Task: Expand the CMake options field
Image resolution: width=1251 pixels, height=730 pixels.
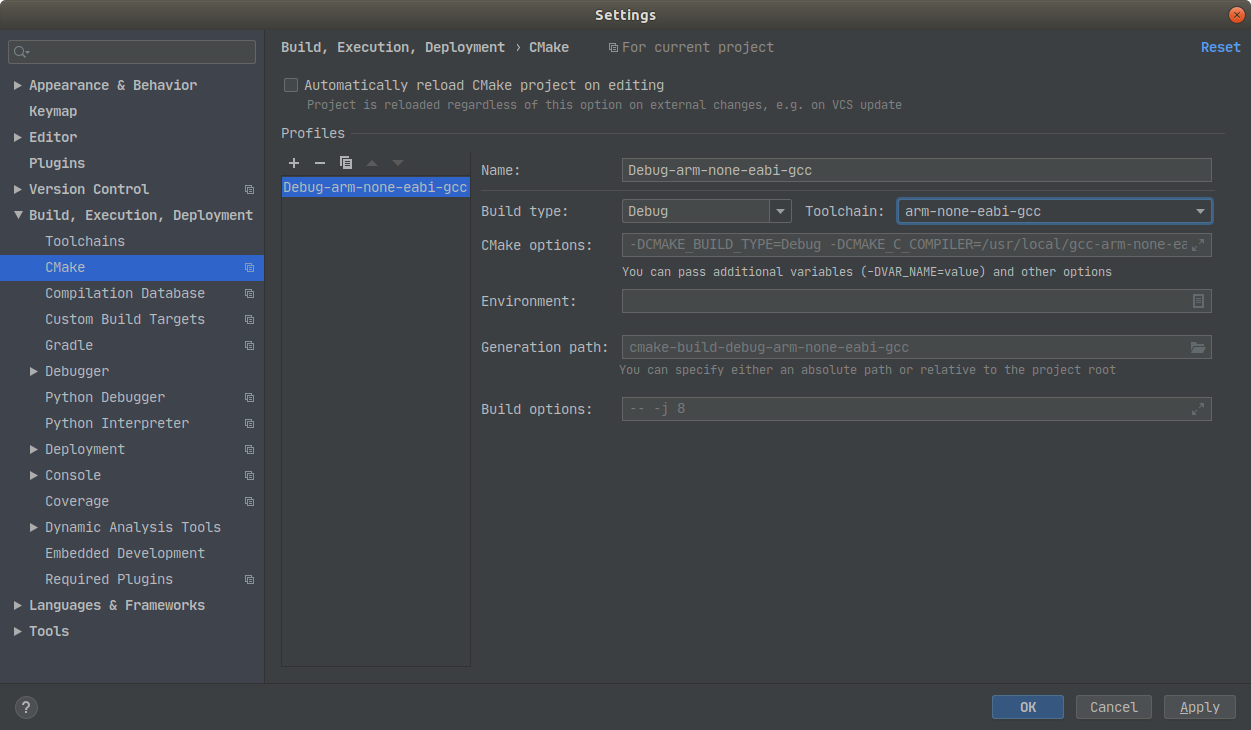Action: point(1198,245)
